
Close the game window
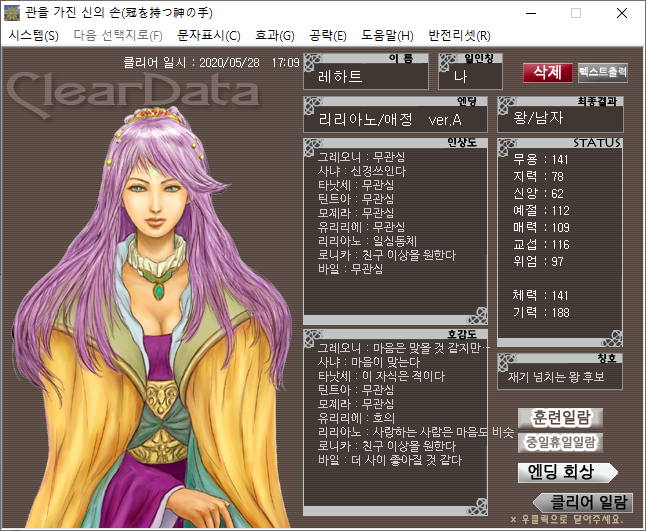[622, 13]
